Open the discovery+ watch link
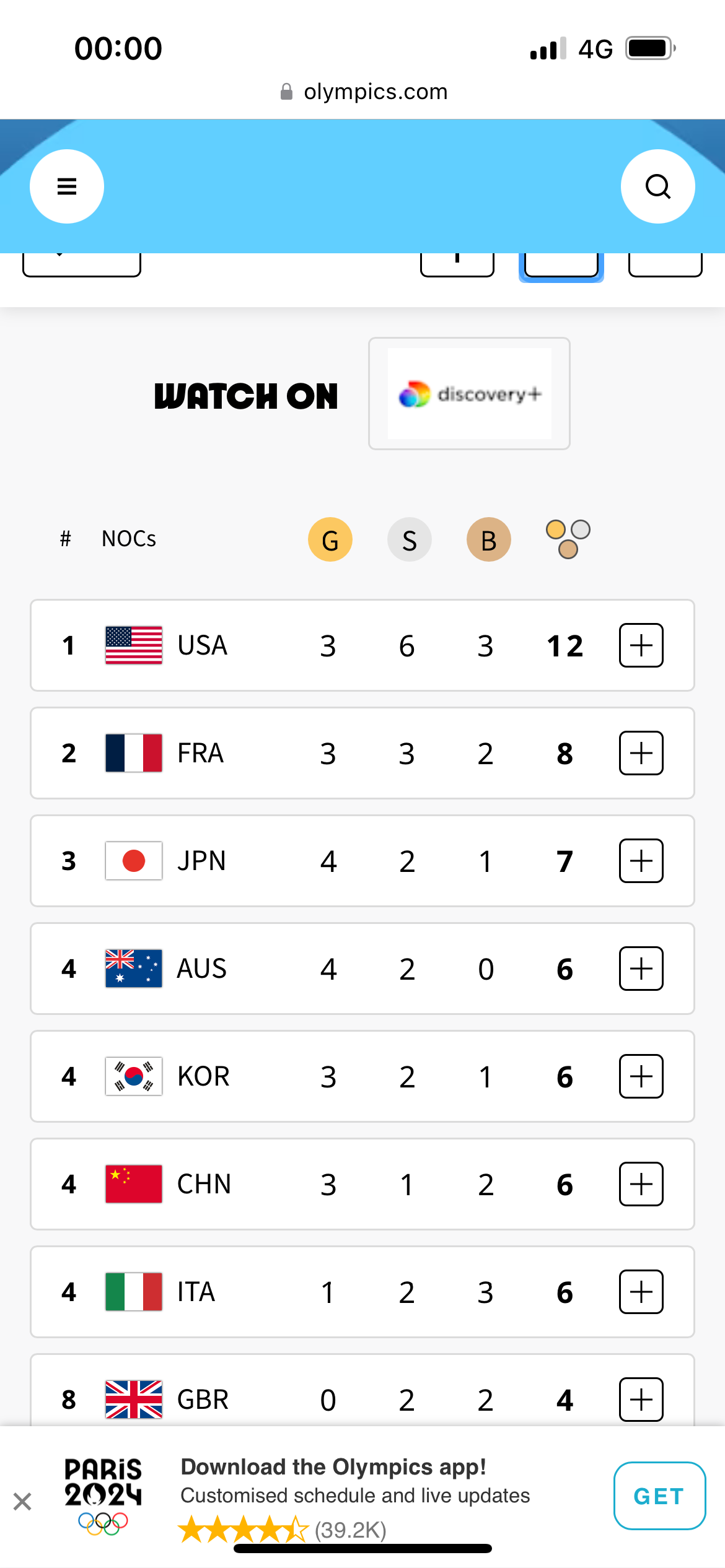 tap(469, 394)
